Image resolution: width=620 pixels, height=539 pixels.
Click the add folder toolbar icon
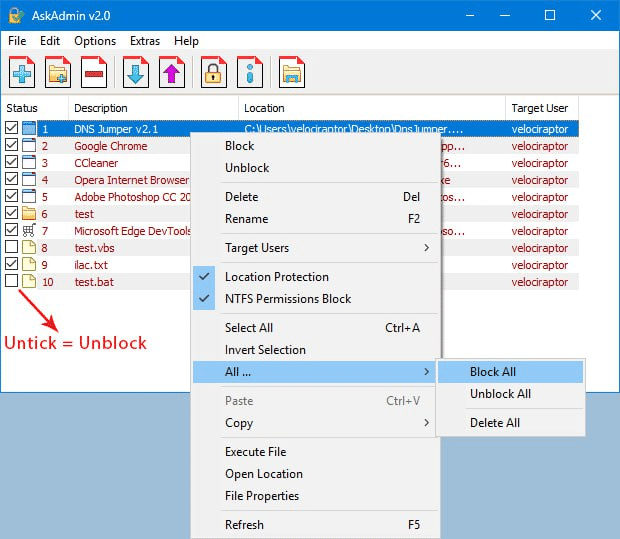(59, 72)
